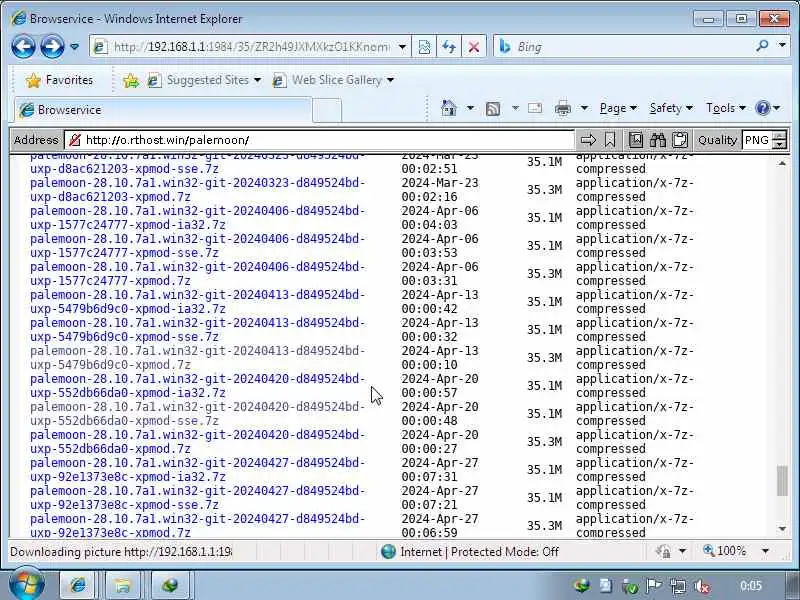The image size is (800, 600).
Task: Click the clipboard icon in Browservice bar
Action: point(680,140)
